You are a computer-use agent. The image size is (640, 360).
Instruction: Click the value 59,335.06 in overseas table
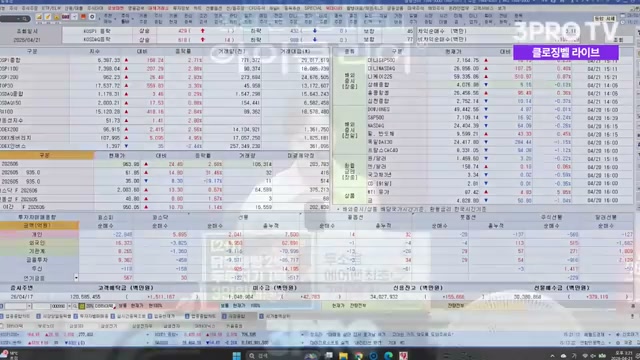click(x=467, y=76)
